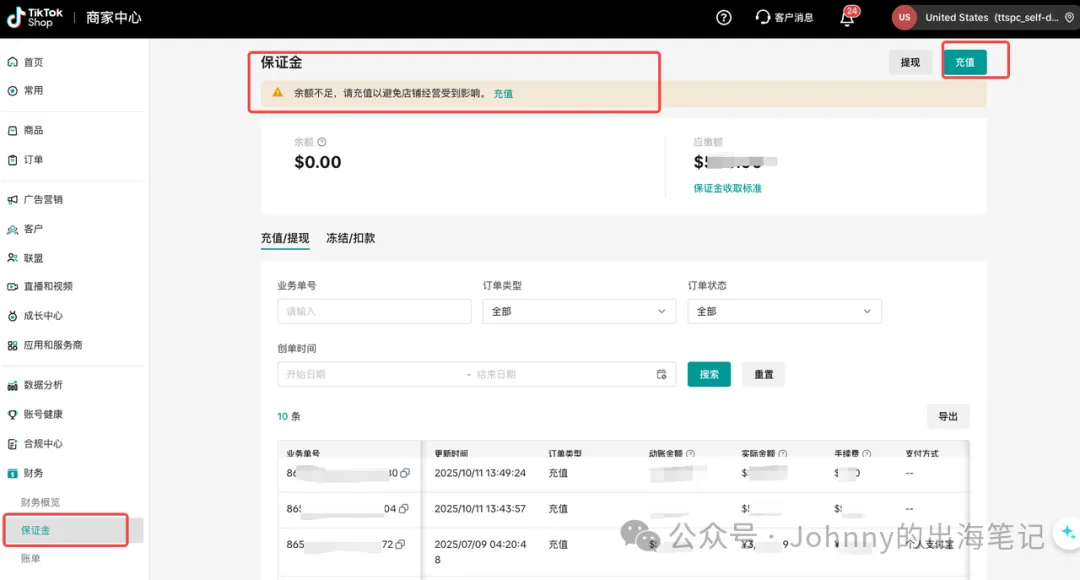Copy the first business order number

(x=404, y=473)
